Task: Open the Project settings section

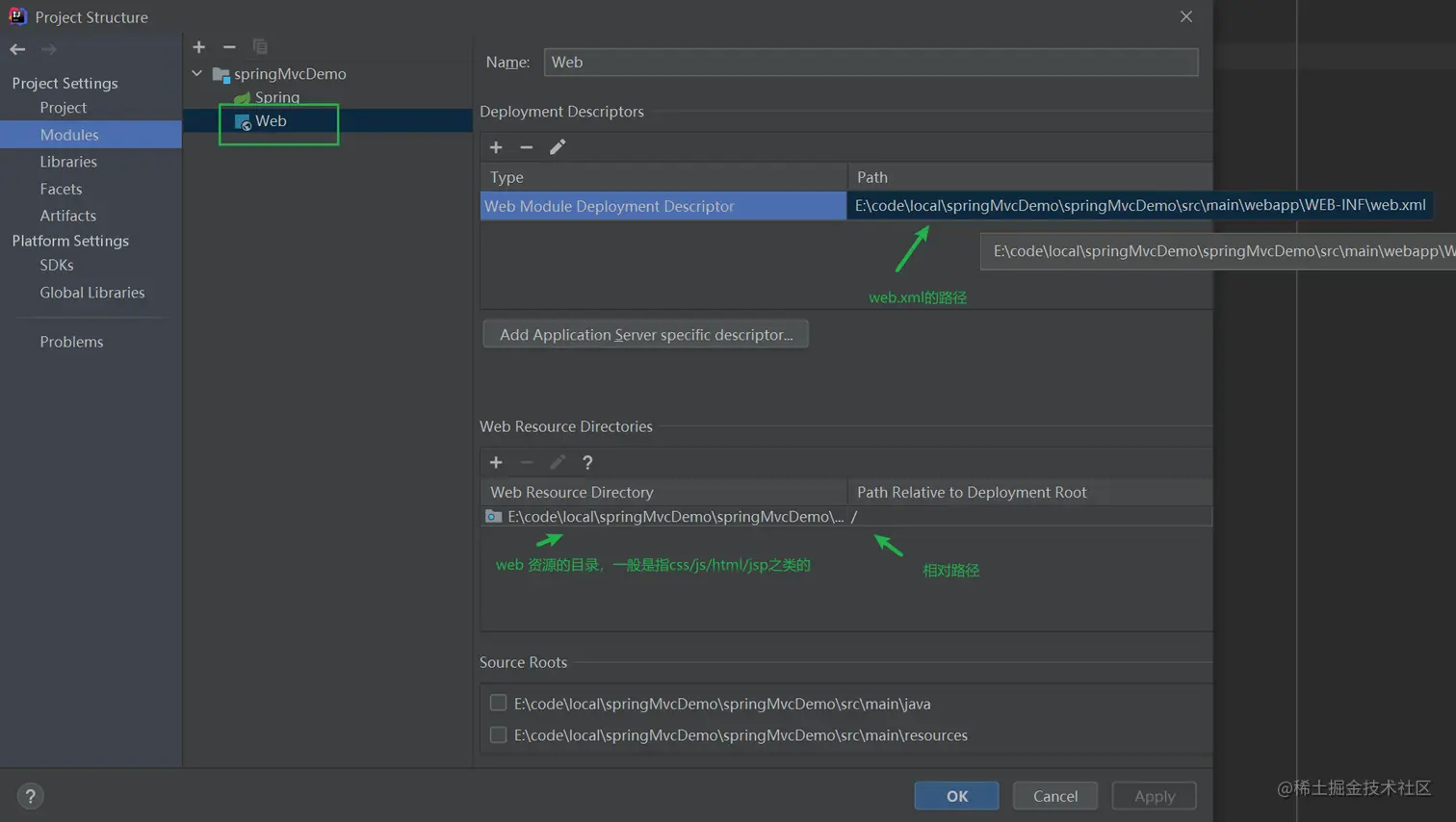Action: [x=64, y=108]
